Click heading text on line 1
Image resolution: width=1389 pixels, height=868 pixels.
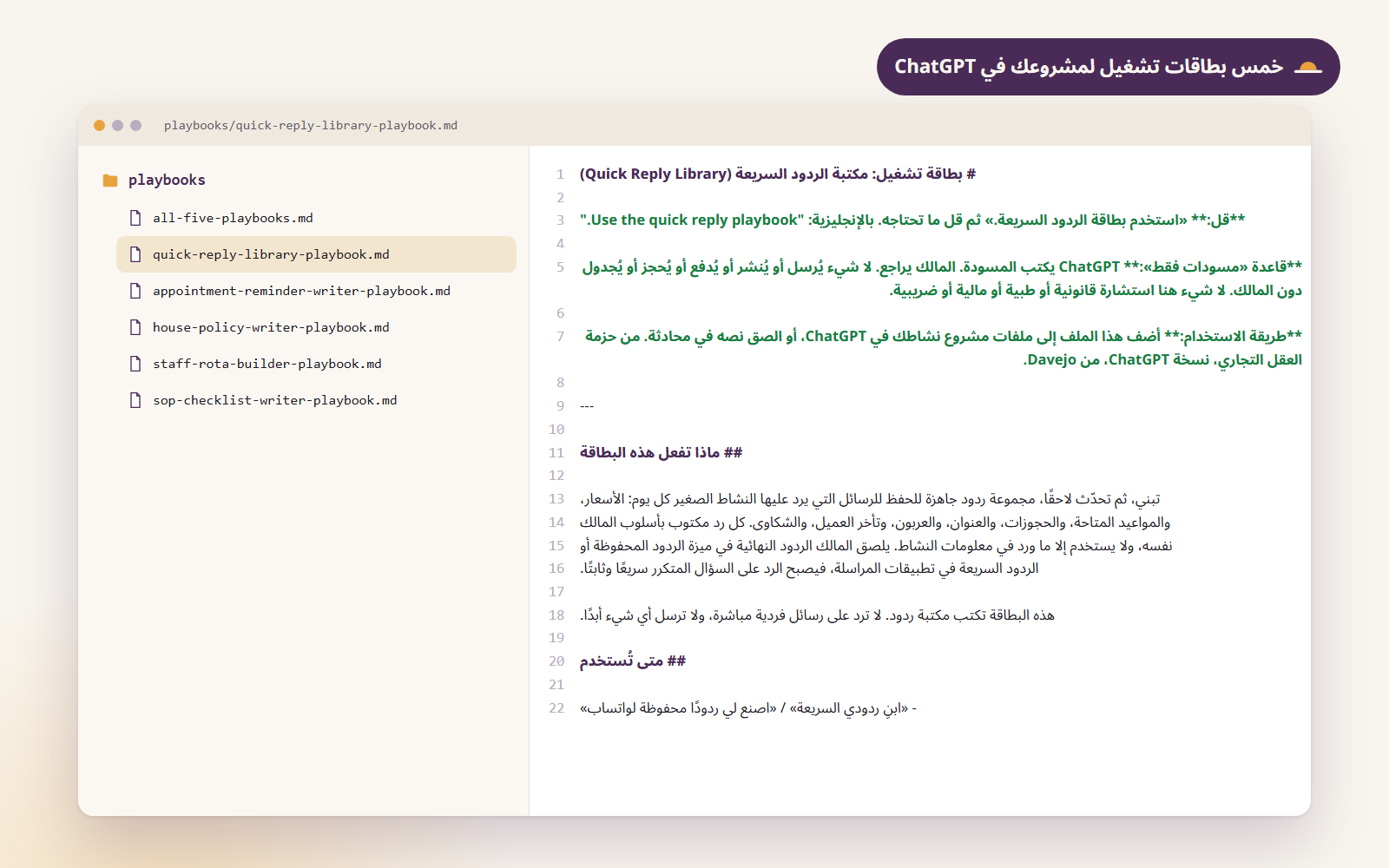click(778, 174)
